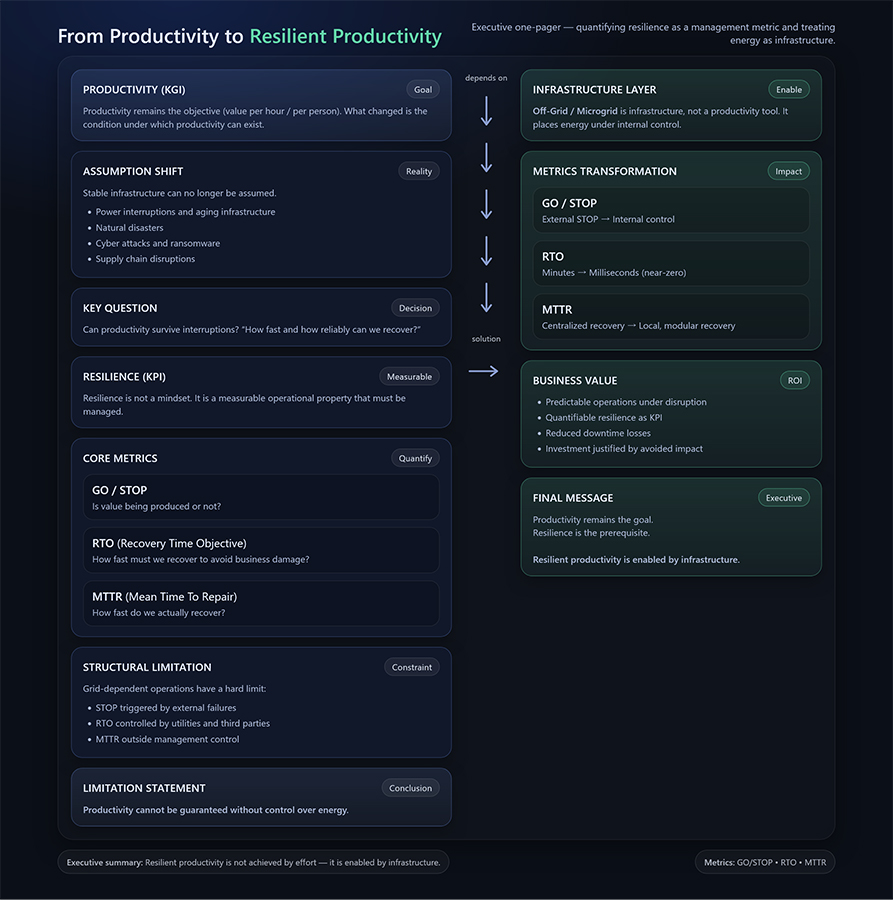893x900 pixels.
Task: Open the "RTO (Recovery Time Objective)" item in Core Metrics
Action: tap(261, 550)
